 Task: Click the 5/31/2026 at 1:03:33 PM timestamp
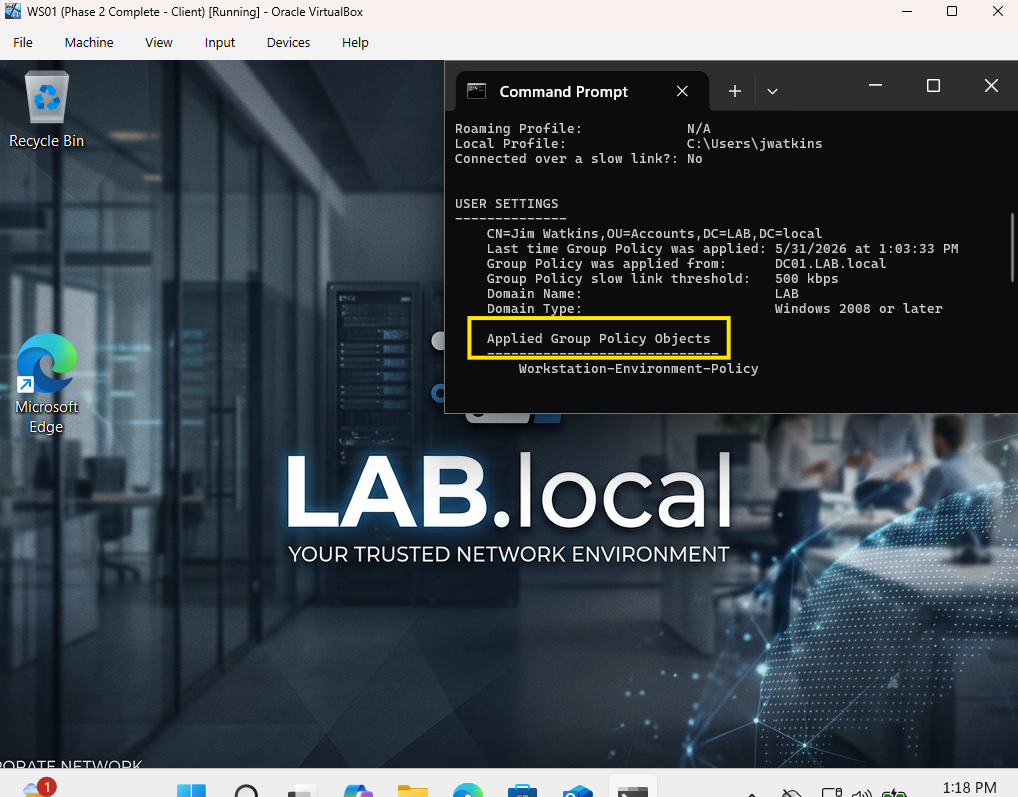click(867, 249)
